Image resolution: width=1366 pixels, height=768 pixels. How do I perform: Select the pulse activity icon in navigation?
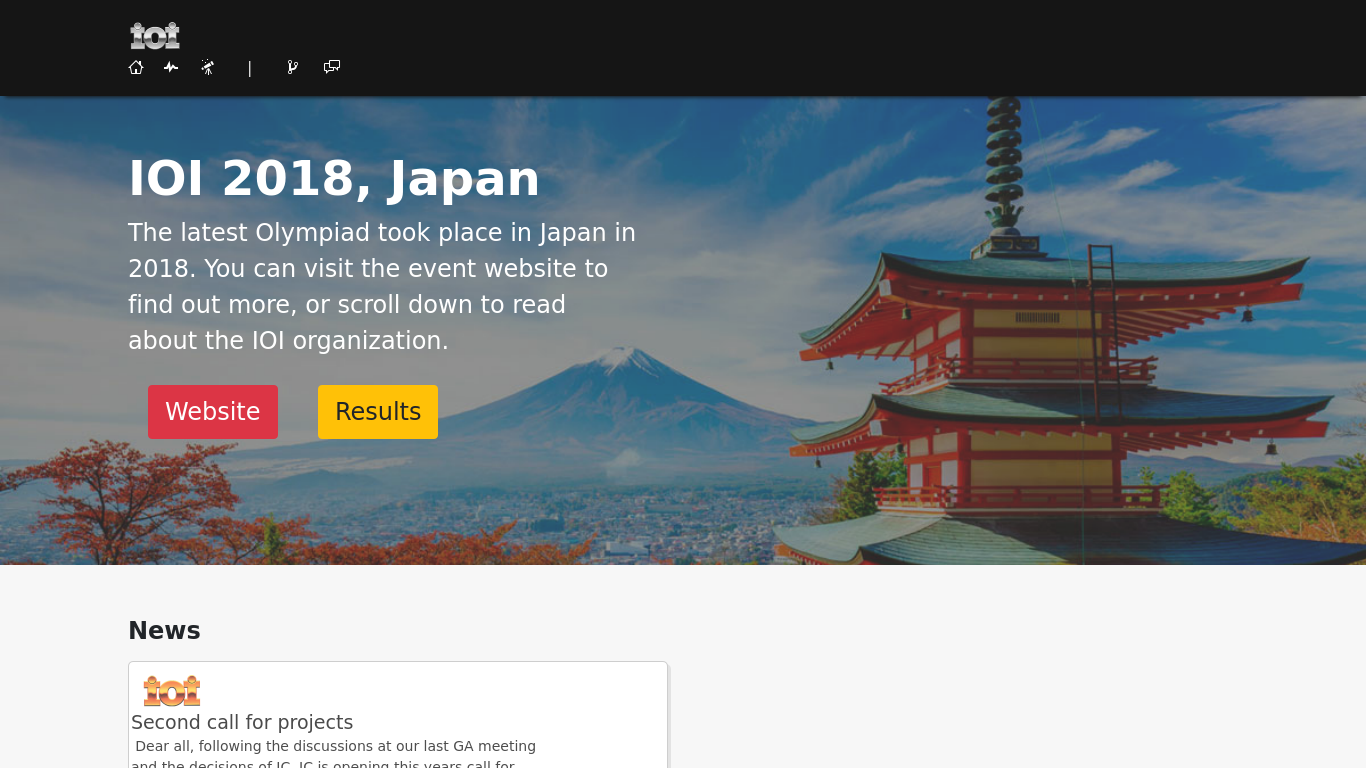171,67
